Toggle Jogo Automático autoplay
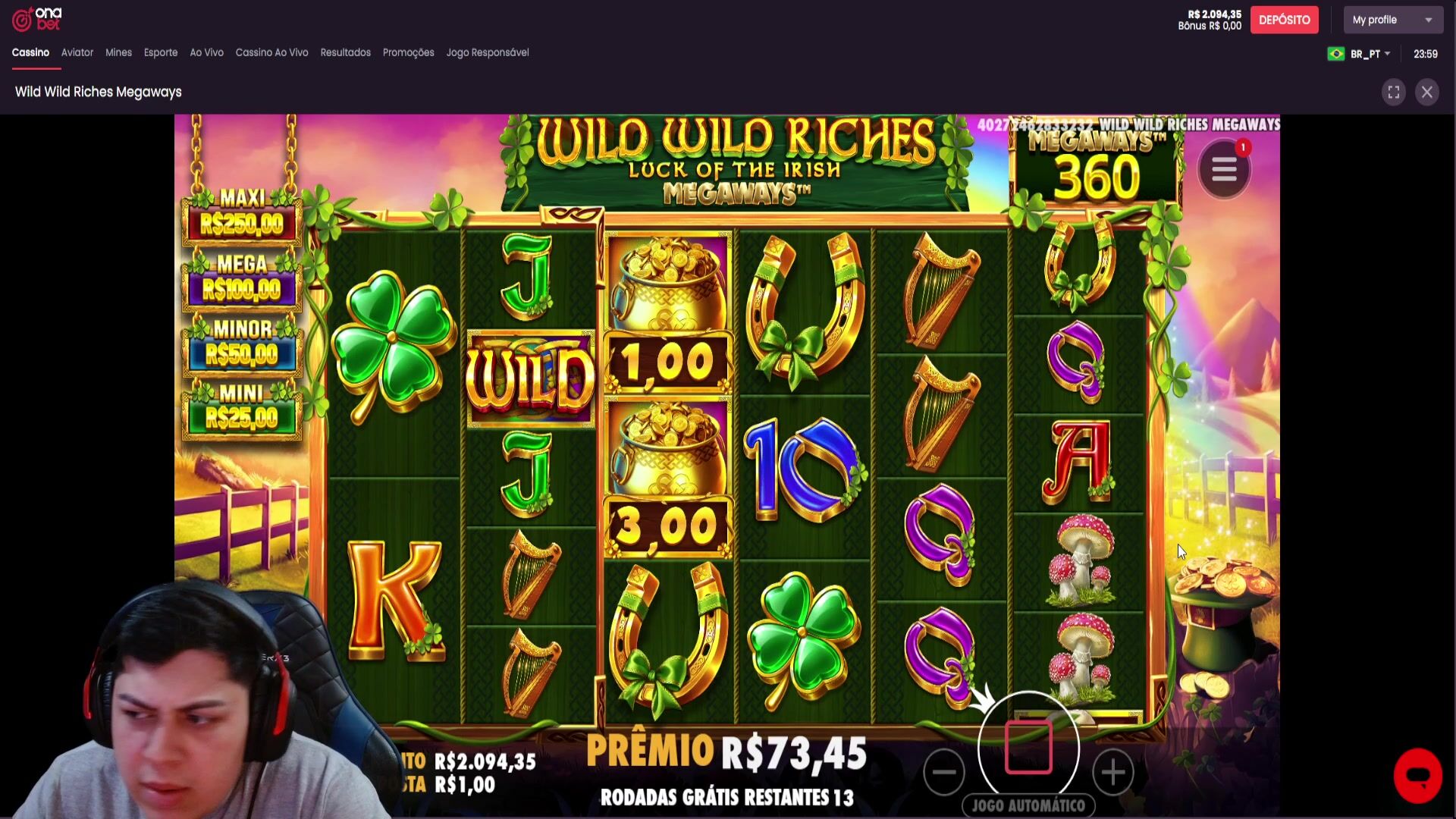The width and height of the screenshot is (1456, 819). tap(1028, 805)
